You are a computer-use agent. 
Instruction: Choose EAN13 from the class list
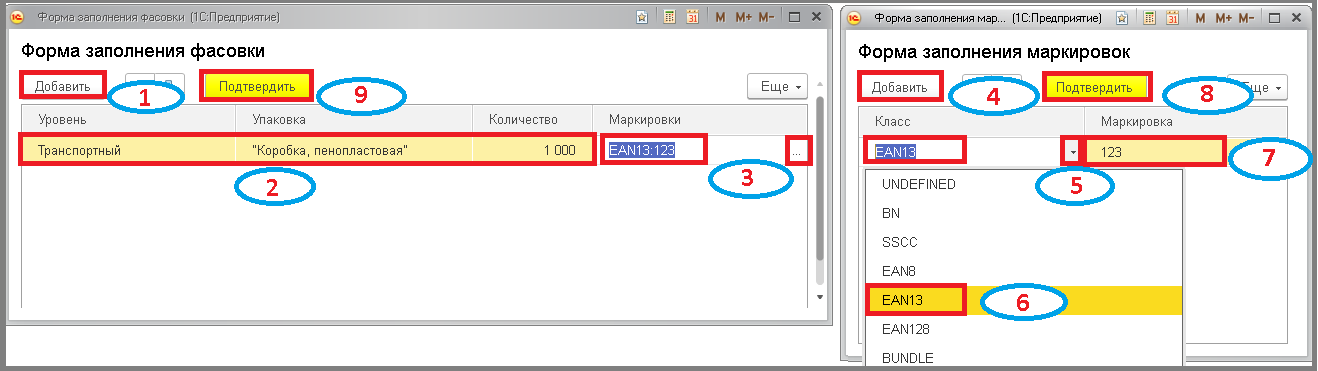pos(1024,300)
